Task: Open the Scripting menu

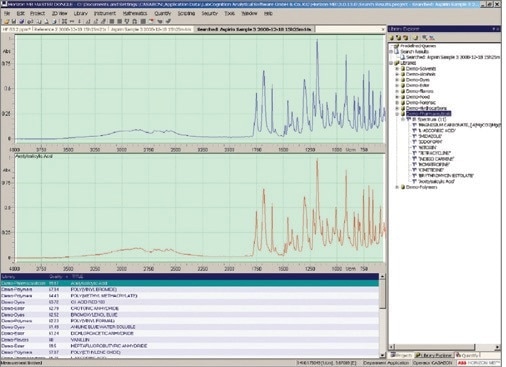Action: [186, 14]
